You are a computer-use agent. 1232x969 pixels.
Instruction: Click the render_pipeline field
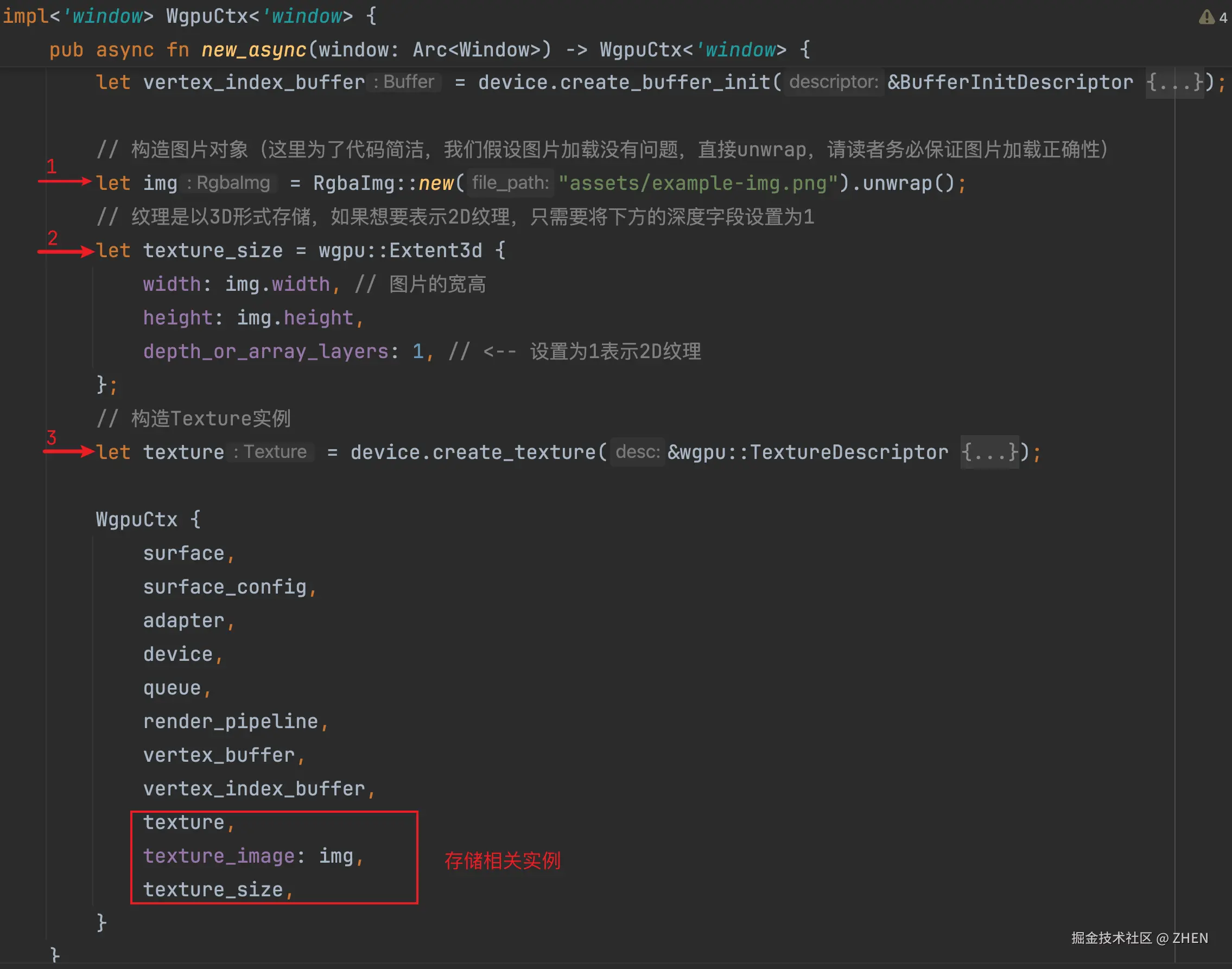[x=231, y=722]
